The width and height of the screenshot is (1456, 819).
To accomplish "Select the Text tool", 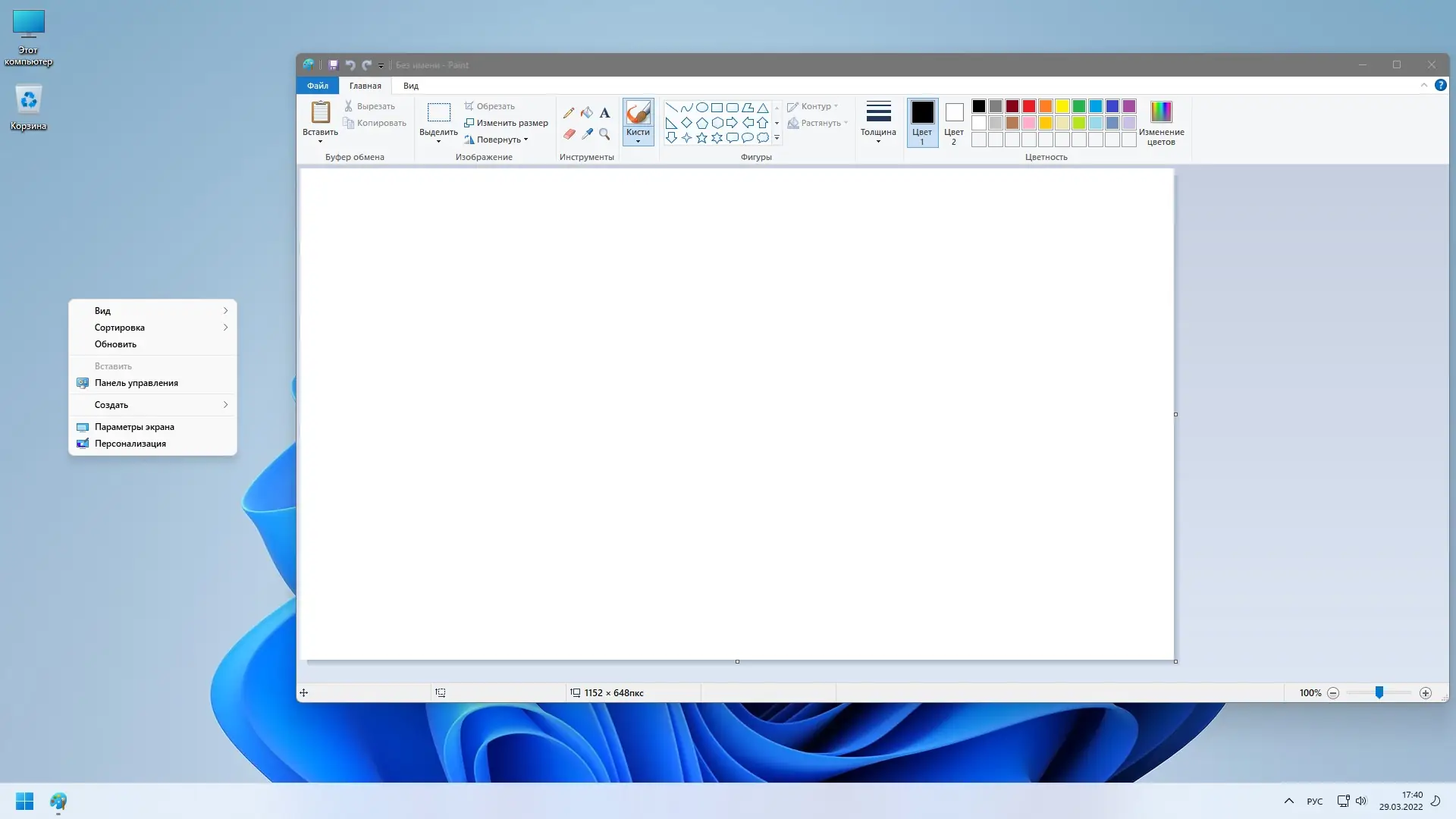I will (x=604, y=113).
